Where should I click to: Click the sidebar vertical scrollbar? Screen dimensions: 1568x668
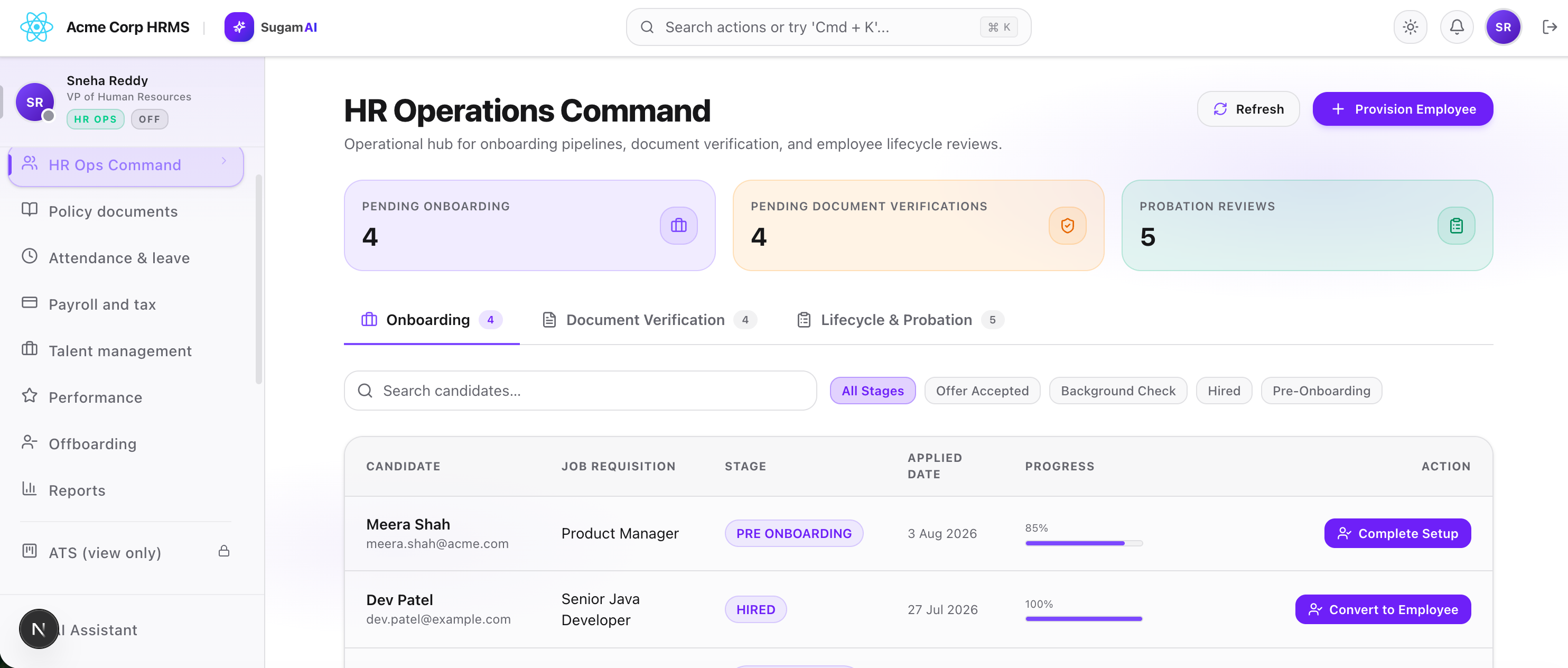click(x=259, y=280)
